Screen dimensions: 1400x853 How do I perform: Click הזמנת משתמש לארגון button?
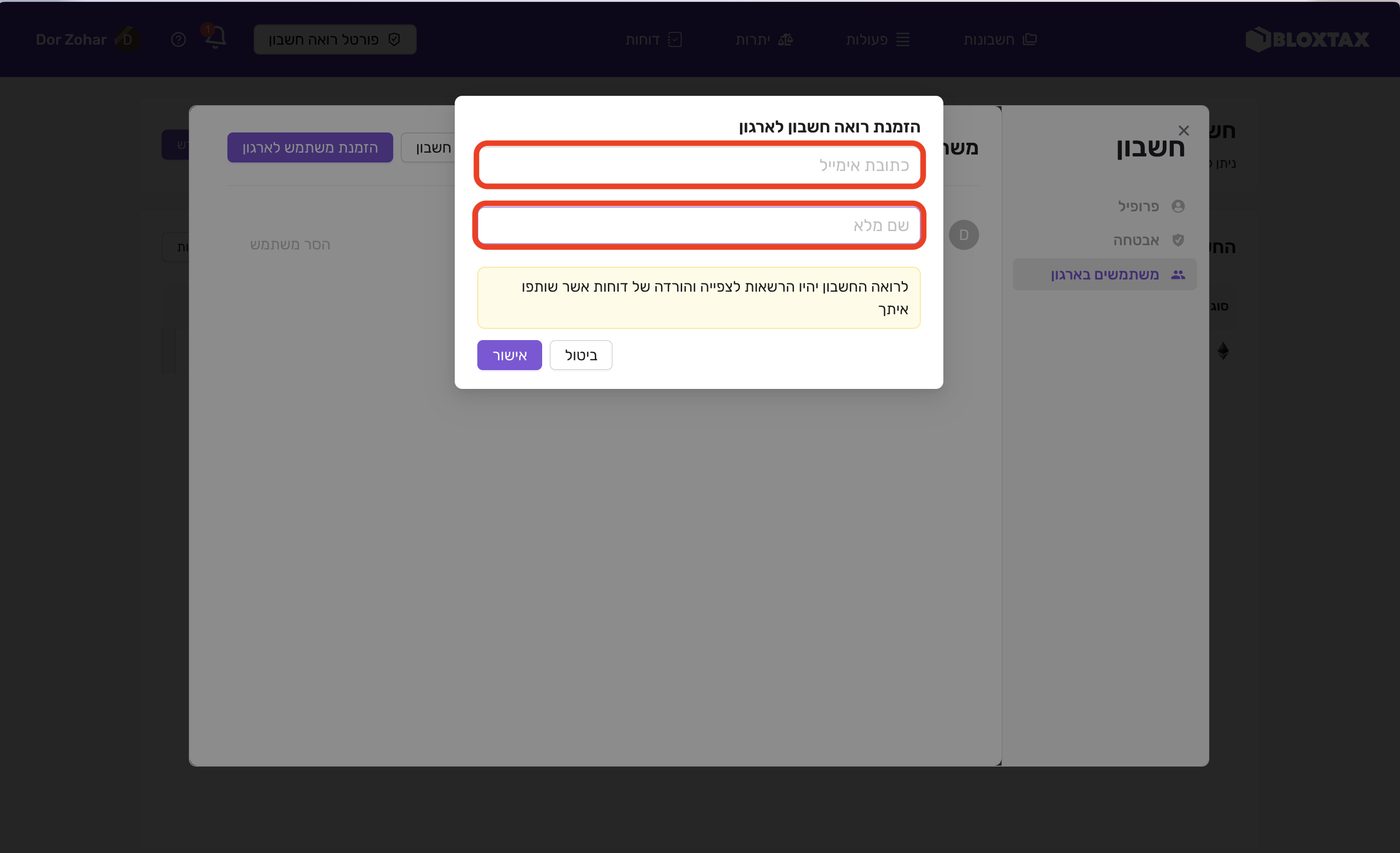point(310,147)
